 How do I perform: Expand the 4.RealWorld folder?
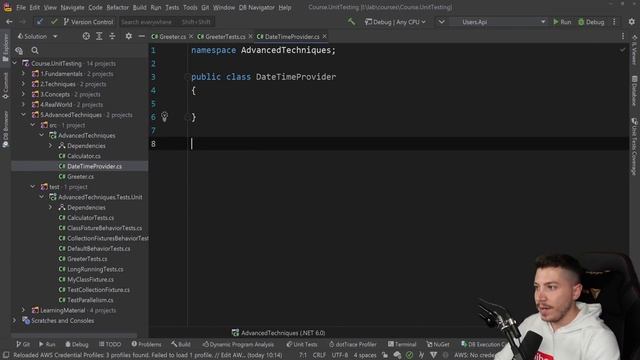click(23, 104)
